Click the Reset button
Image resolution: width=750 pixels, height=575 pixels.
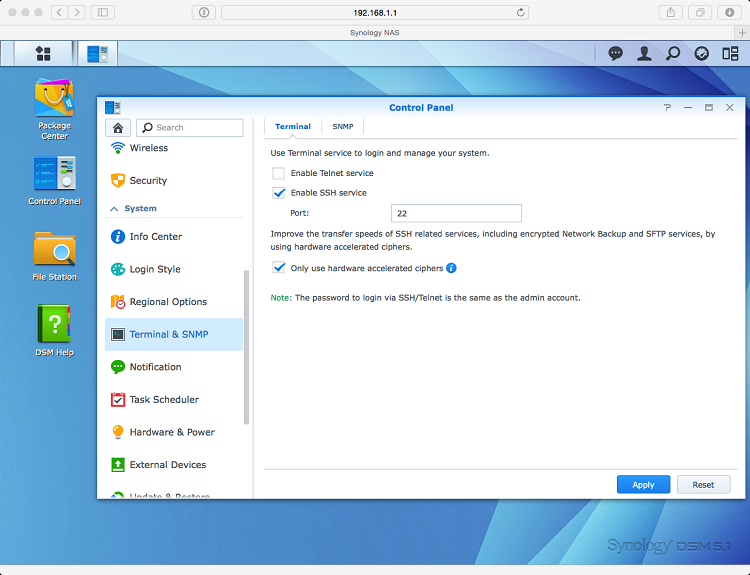[703, 485]
